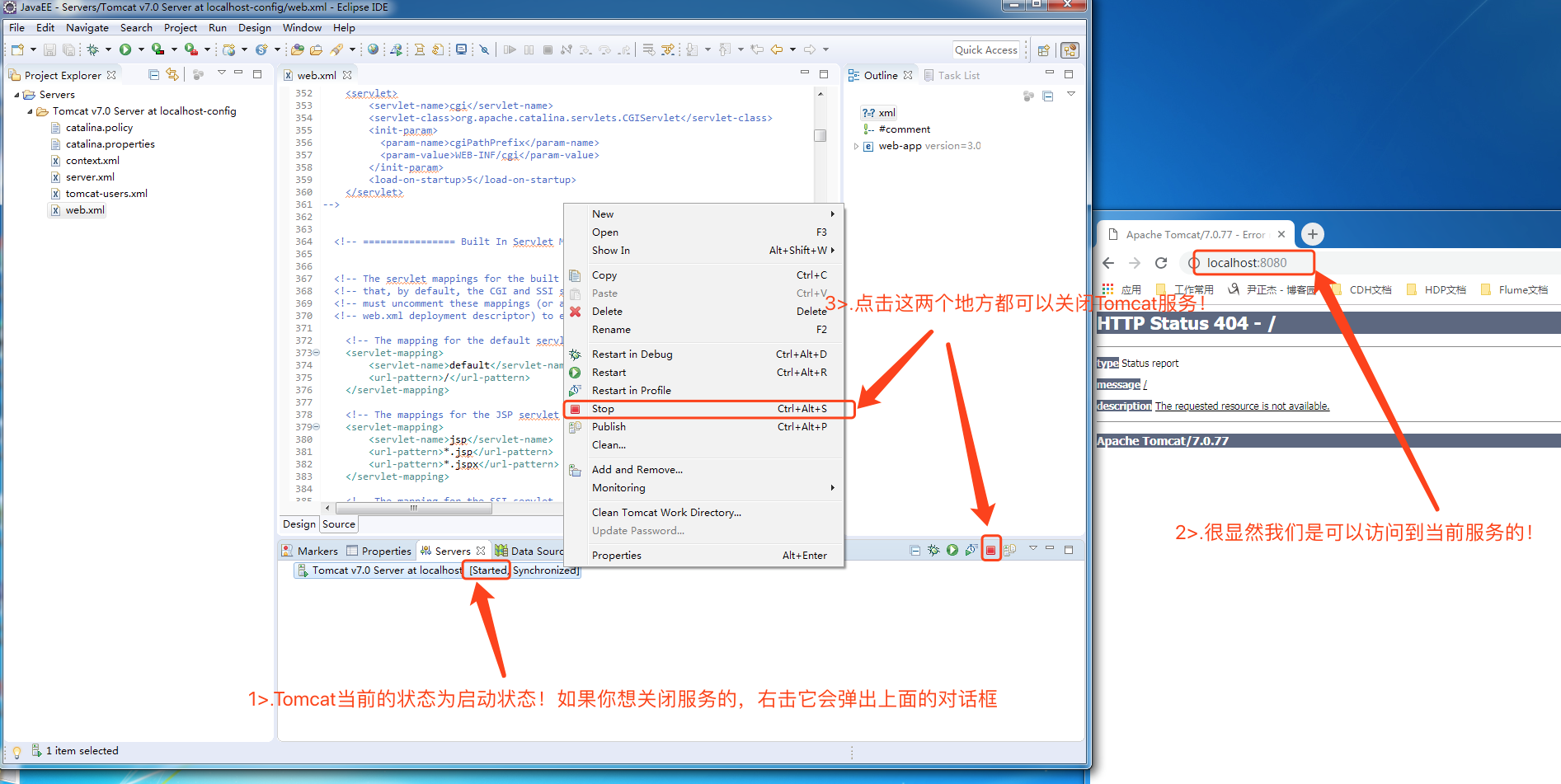Open the Navigate menu
Image resolution: width=1561 pixels, height=784 pixels.
[x=87, y=27]
